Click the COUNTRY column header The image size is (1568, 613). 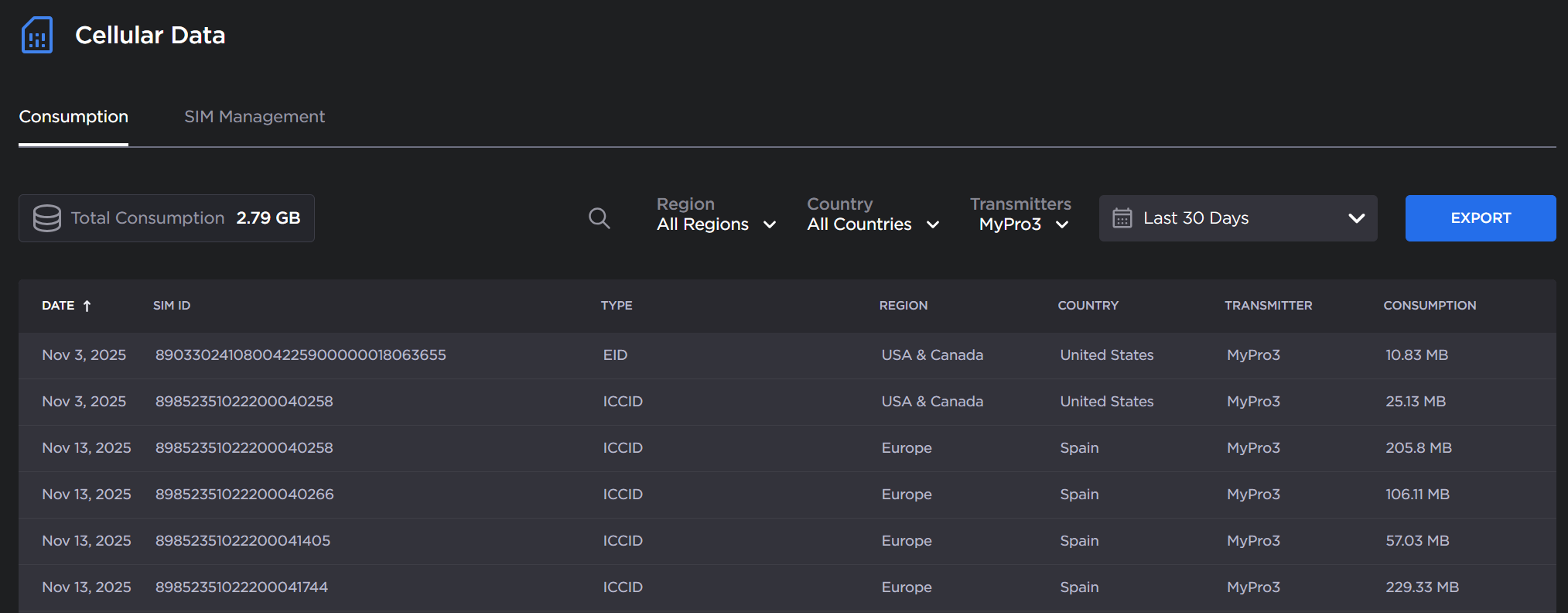(1088, 306)
